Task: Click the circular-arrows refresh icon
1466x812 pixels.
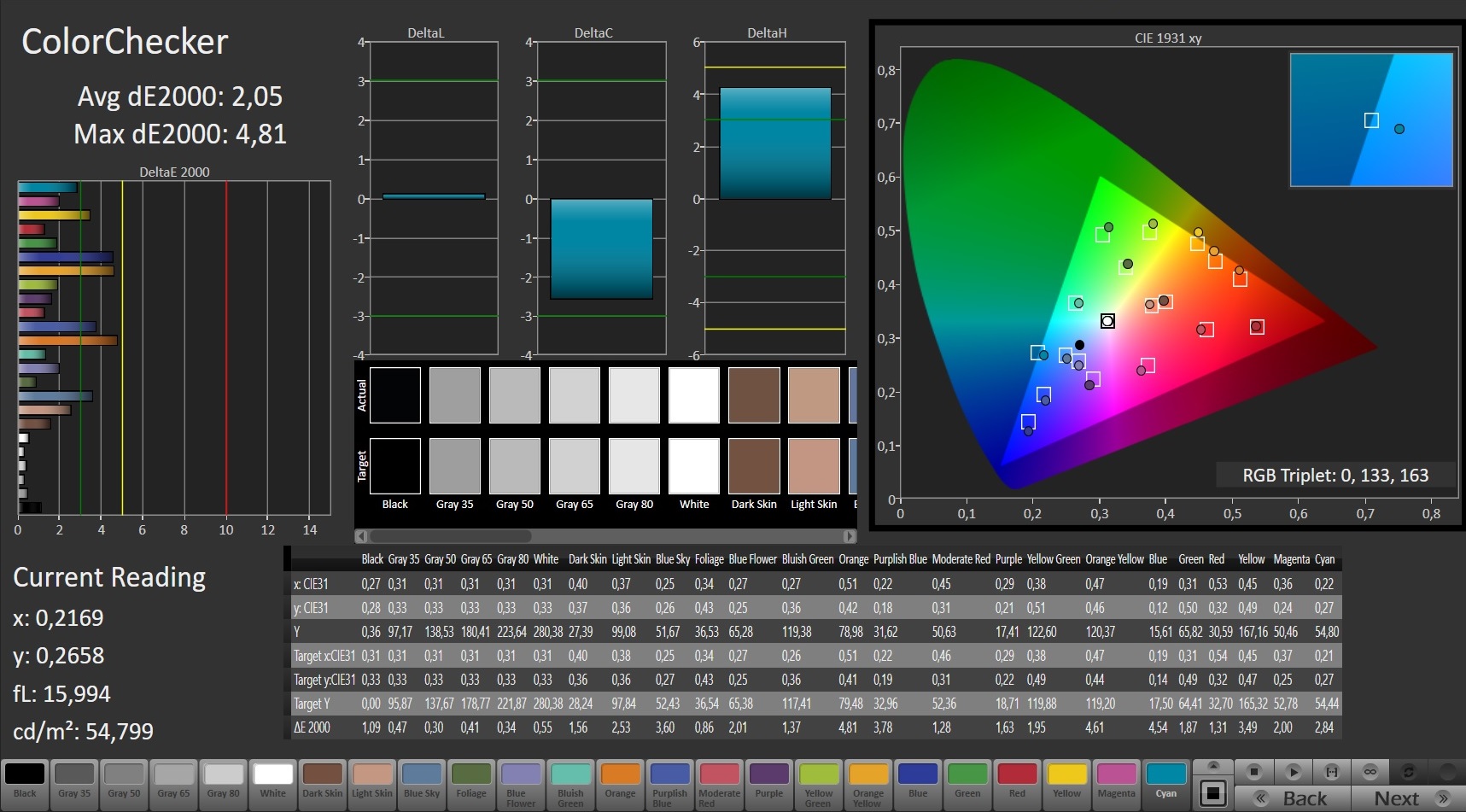Action: coord(1408,772)
